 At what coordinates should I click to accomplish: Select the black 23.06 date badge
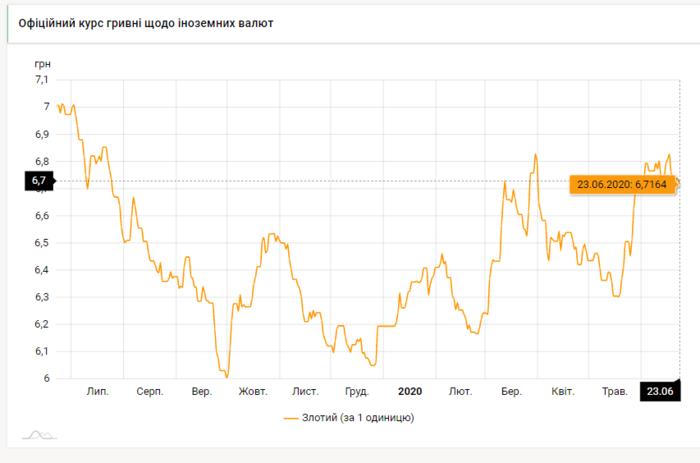click(658, 391)
